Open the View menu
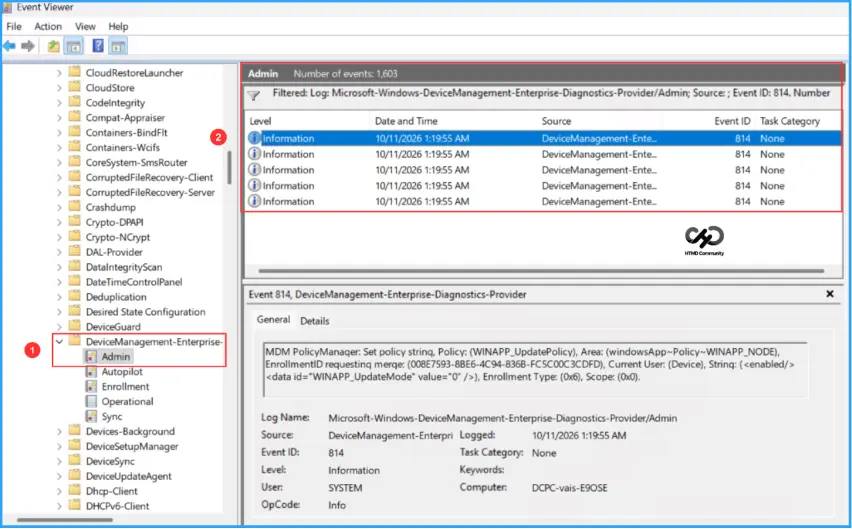This screenshot has height=529, width=852. (x=85, y=26)
